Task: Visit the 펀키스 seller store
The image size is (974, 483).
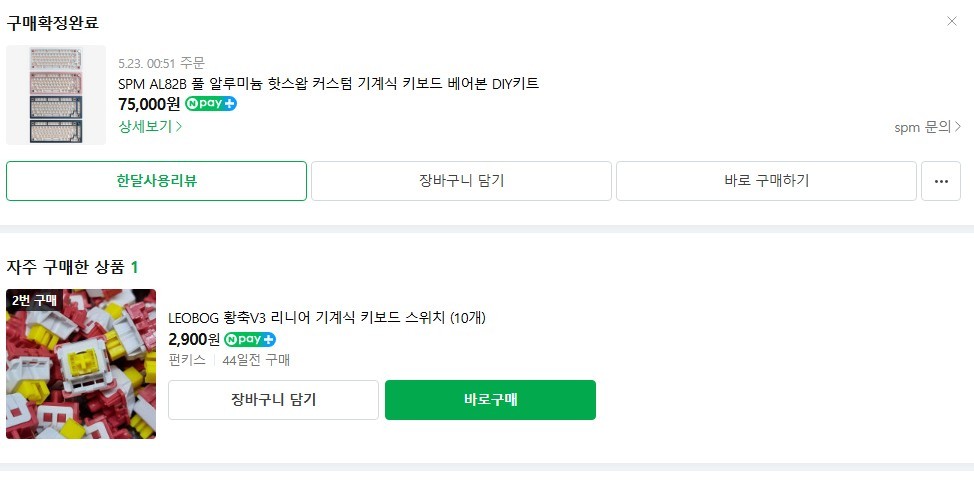Action: click(187, 360)
